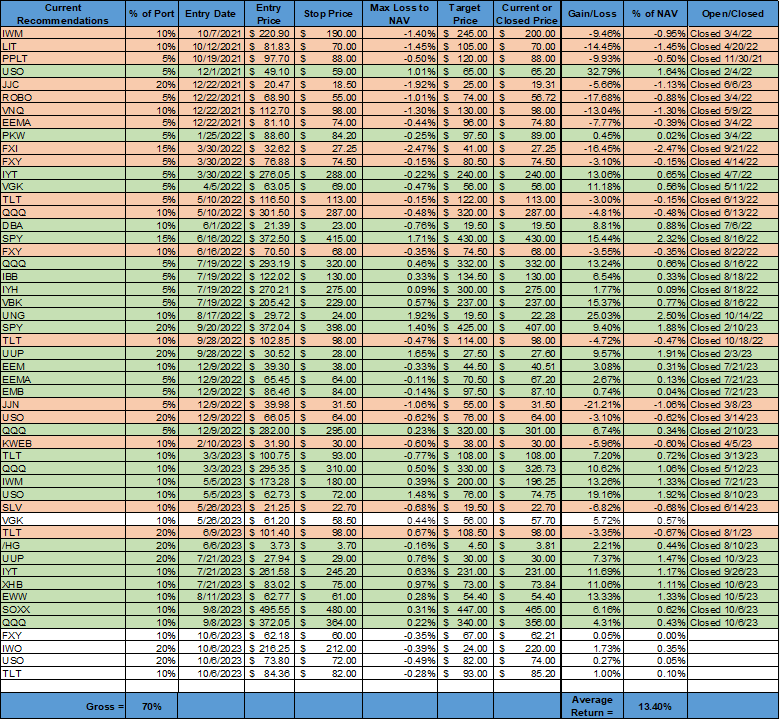Viewport: 780px width, 720px height.
Task: Click the 'Average Return =' label cell
Action: [x=592, y=707]
